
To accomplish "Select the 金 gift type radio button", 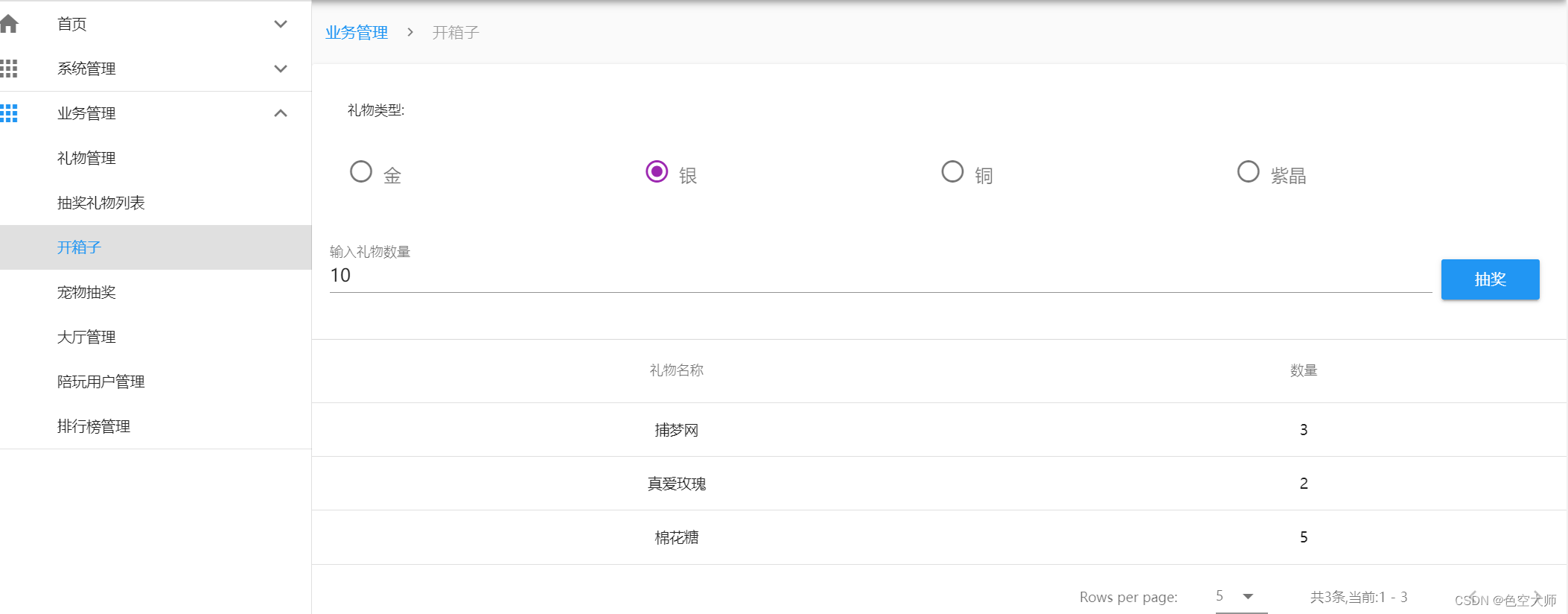I will coord(361,171).
